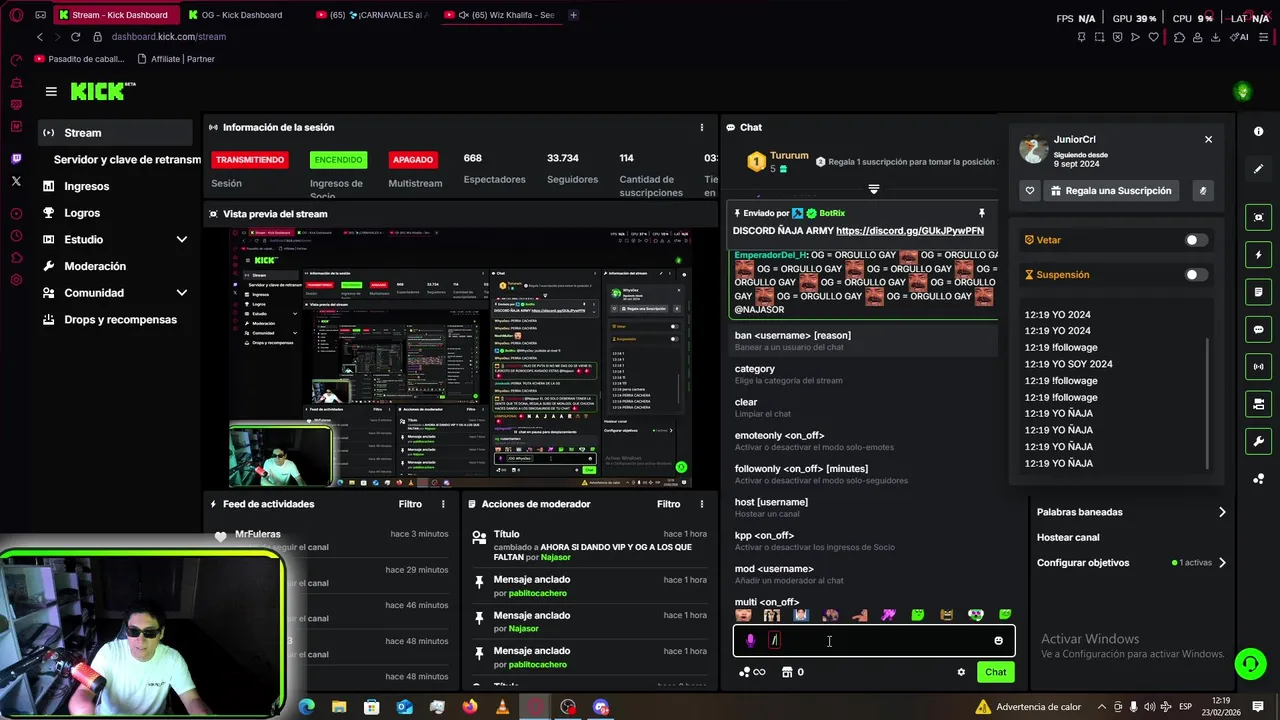Click mute user icon on user card
The height and width of the screenshot is (720, 1280).
[1203, 191]
